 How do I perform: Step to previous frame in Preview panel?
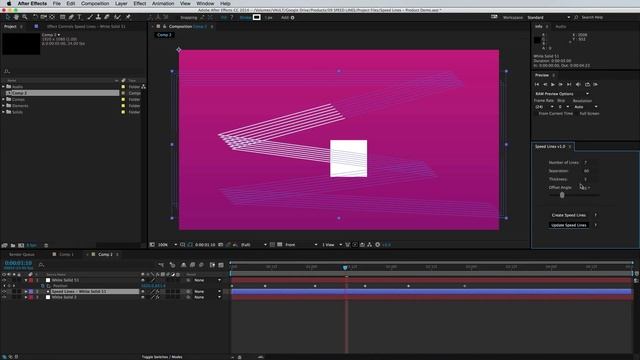(545, 84)
